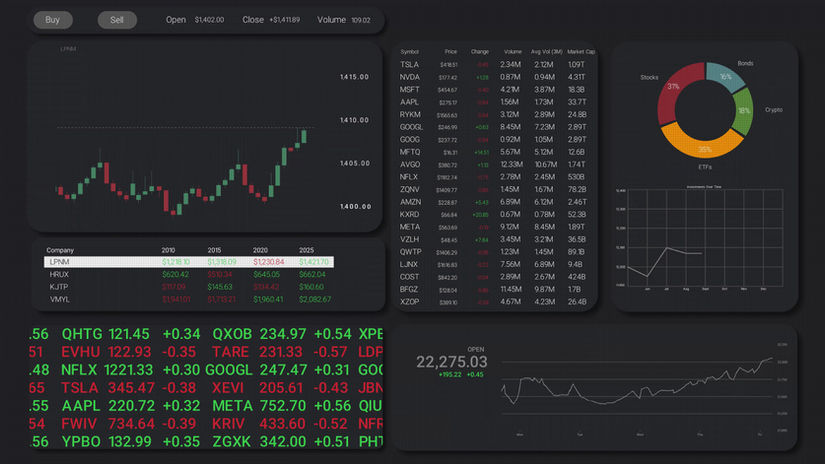Select the VMYL row in the Company table

189,299
